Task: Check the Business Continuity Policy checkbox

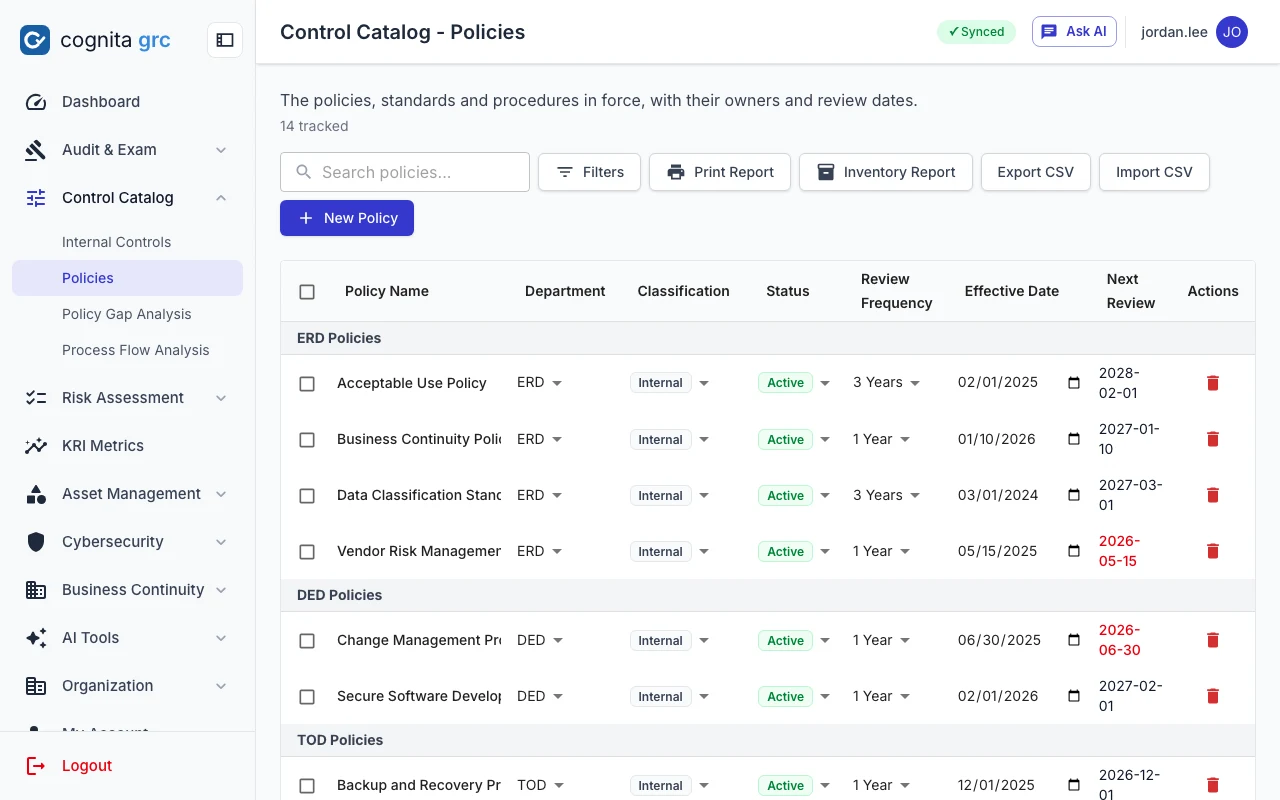Action: click(307, 440)
